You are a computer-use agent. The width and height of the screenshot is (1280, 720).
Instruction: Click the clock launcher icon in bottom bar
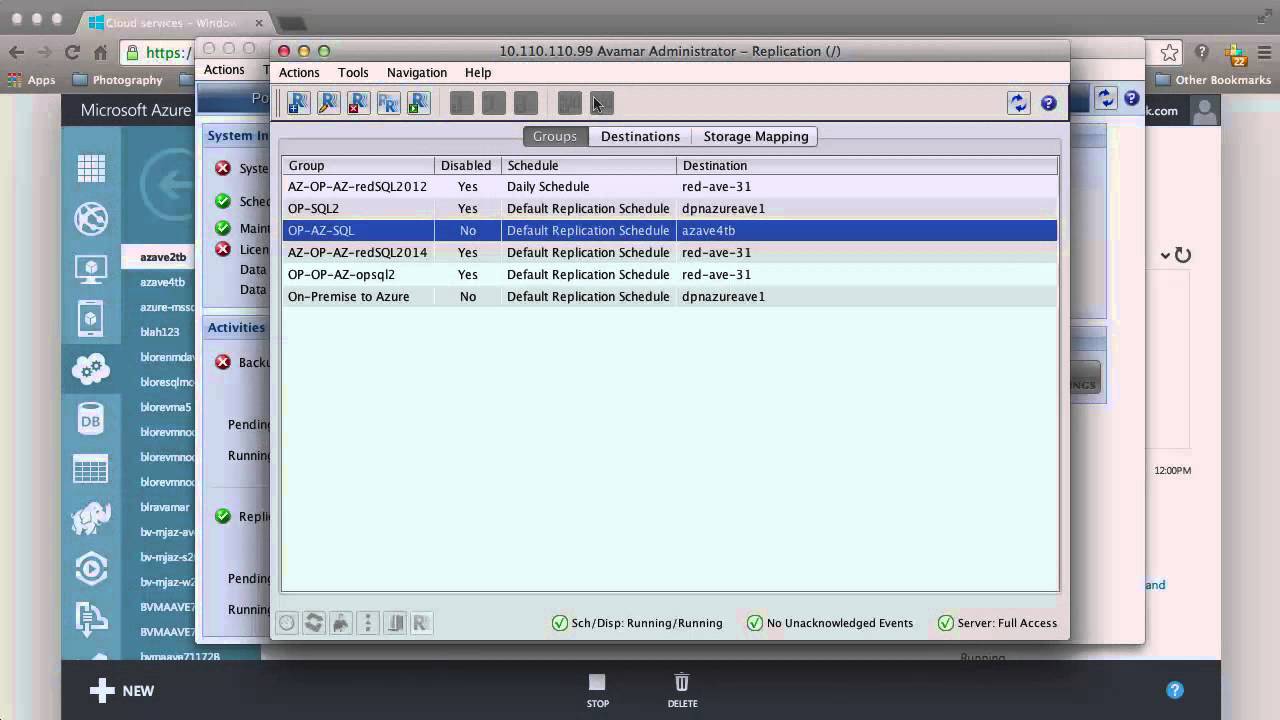coord(287,623)
